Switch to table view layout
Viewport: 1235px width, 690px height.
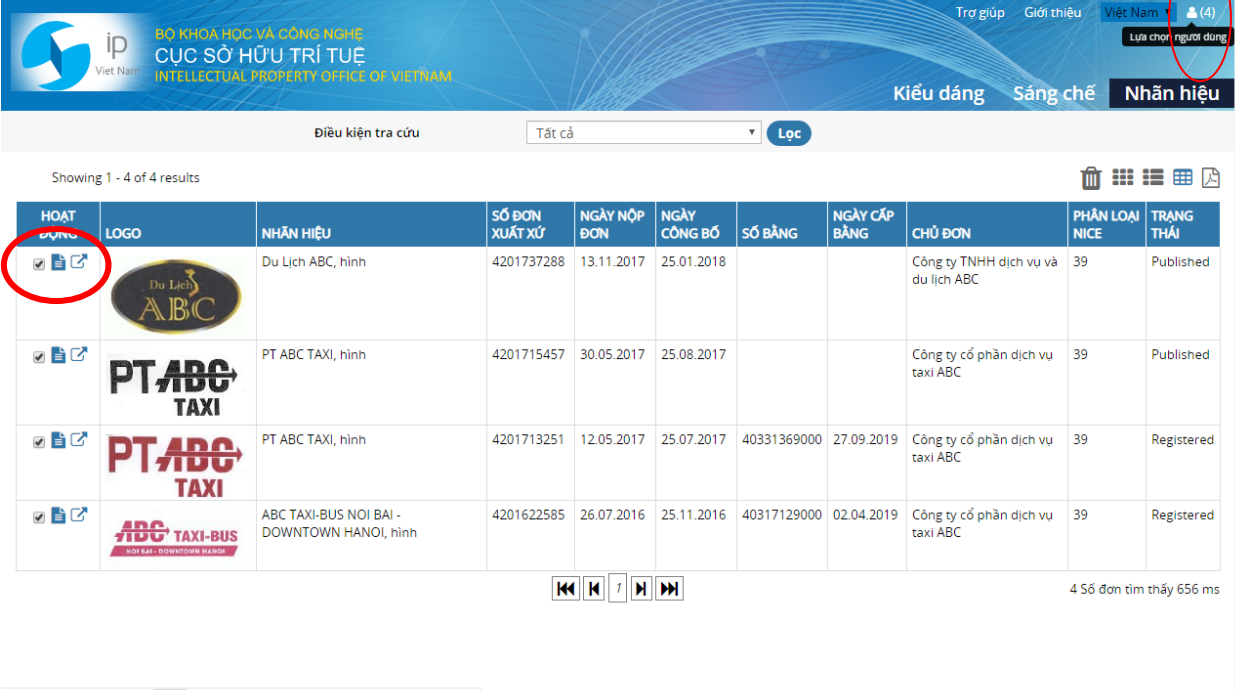pyautogui.click(x=1183, y=177)
